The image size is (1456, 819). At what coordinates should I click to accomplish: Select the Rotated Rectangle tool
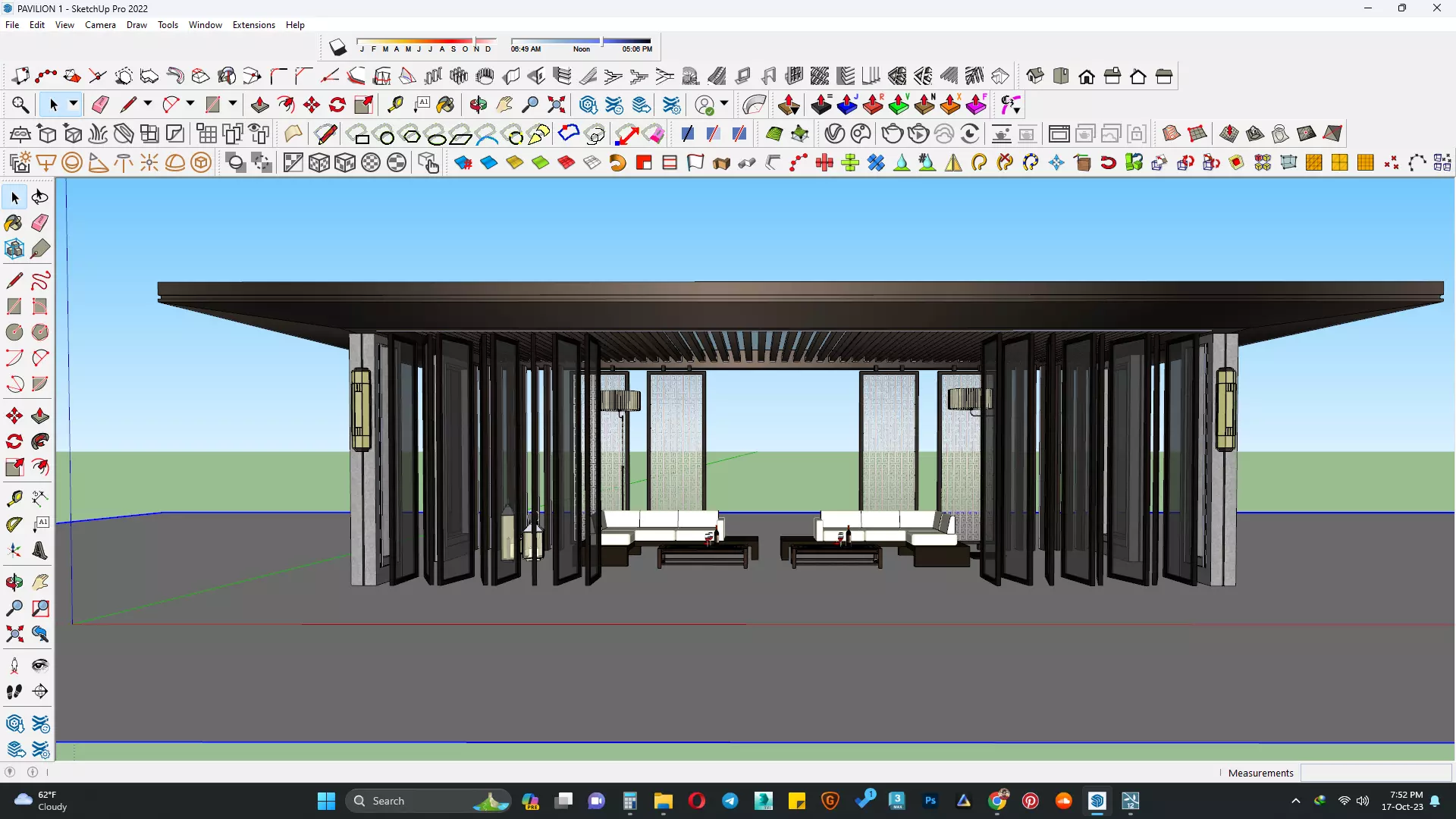[40, 306]
